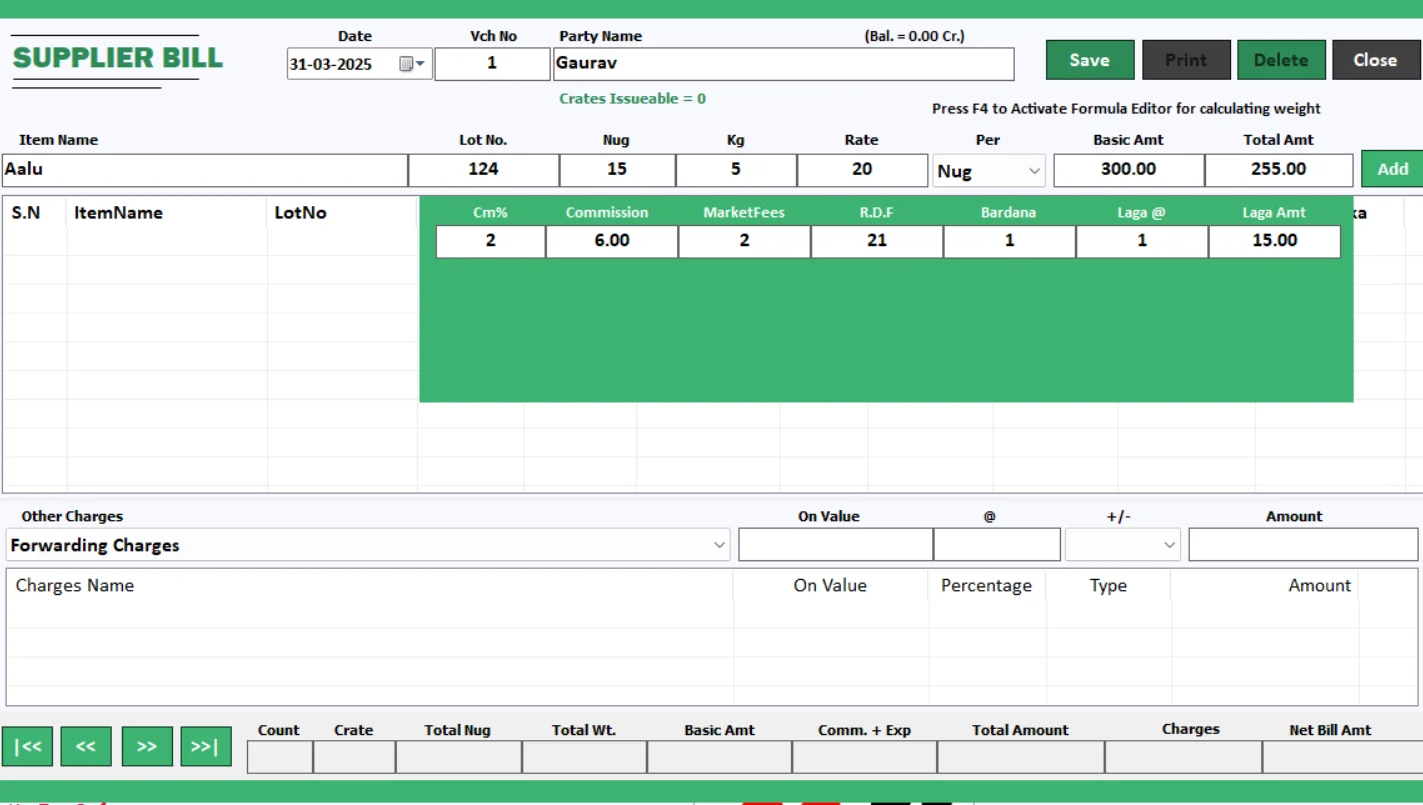Click the Charges Name column header
Image resolution: width=1423 pixels, height=805 pixels.
pos(75,586)
